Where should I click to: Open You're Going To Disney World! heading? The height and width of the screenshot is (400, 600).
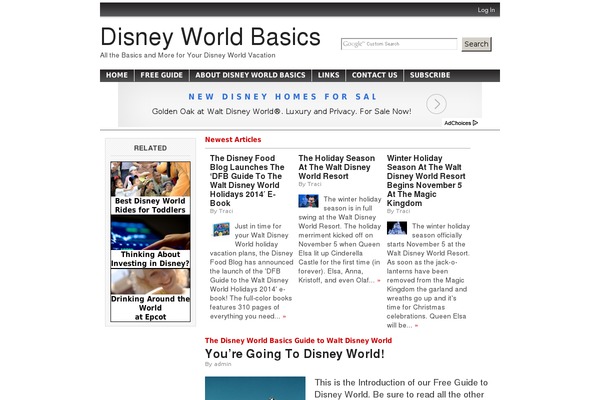pyautogui.click(x=295, y=354)
